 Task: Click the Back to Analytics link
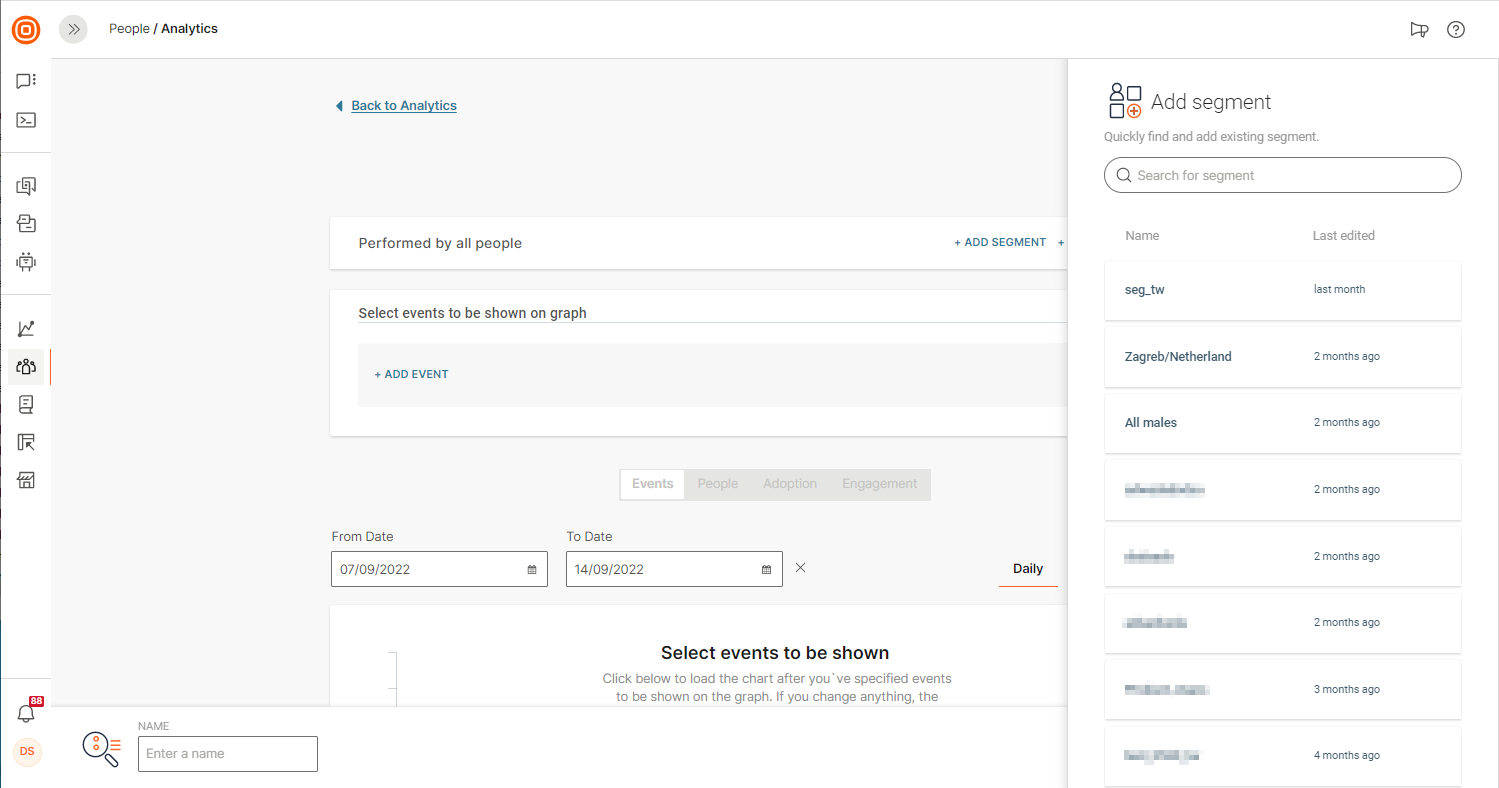click(403, 106)
